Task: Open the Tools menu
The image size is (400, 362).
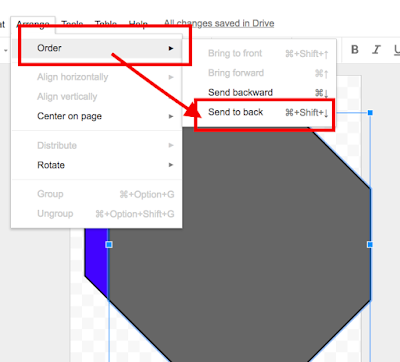Action: (x=72, y=24)
